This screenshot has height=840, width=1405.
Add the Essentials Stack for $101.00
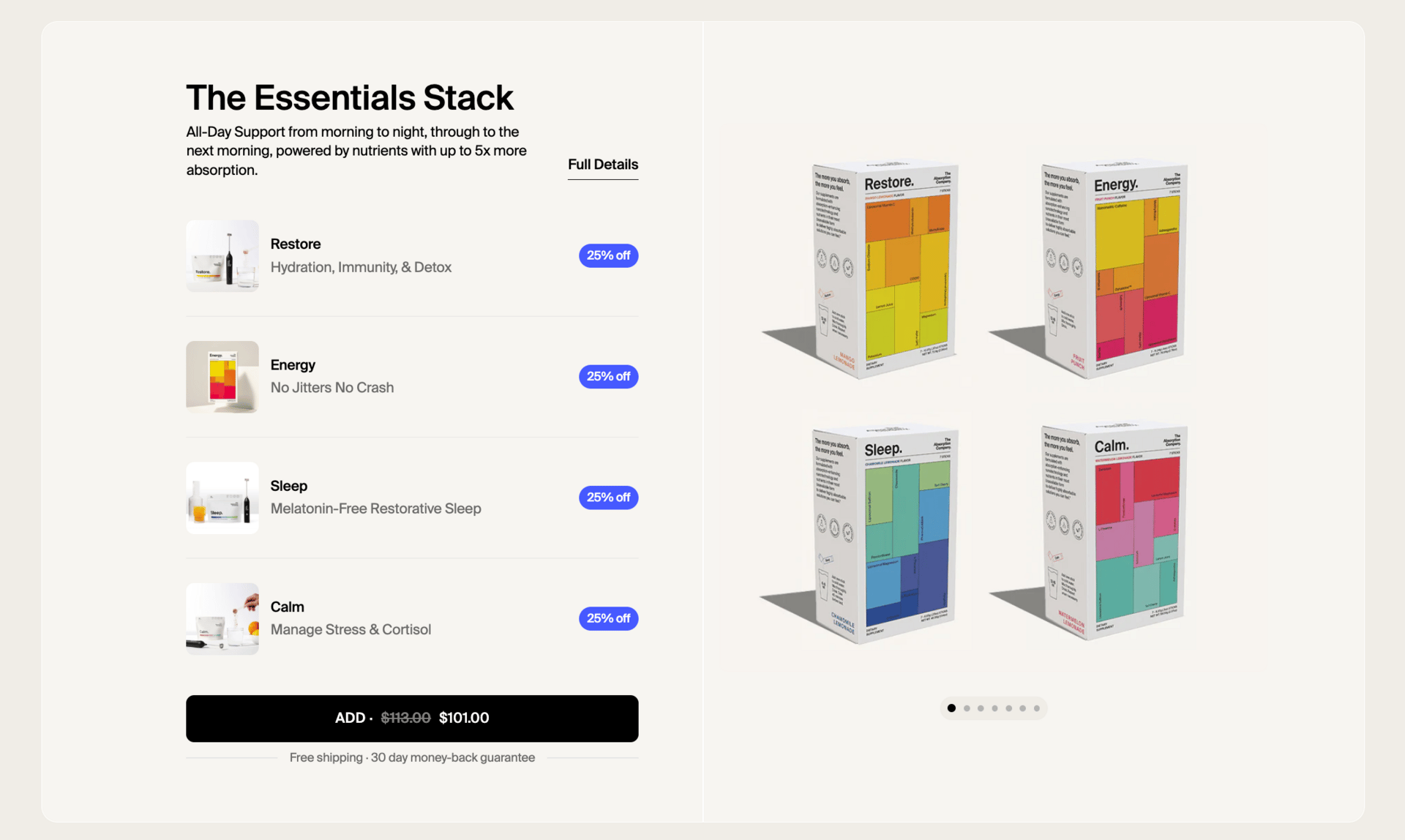(412, 718)
